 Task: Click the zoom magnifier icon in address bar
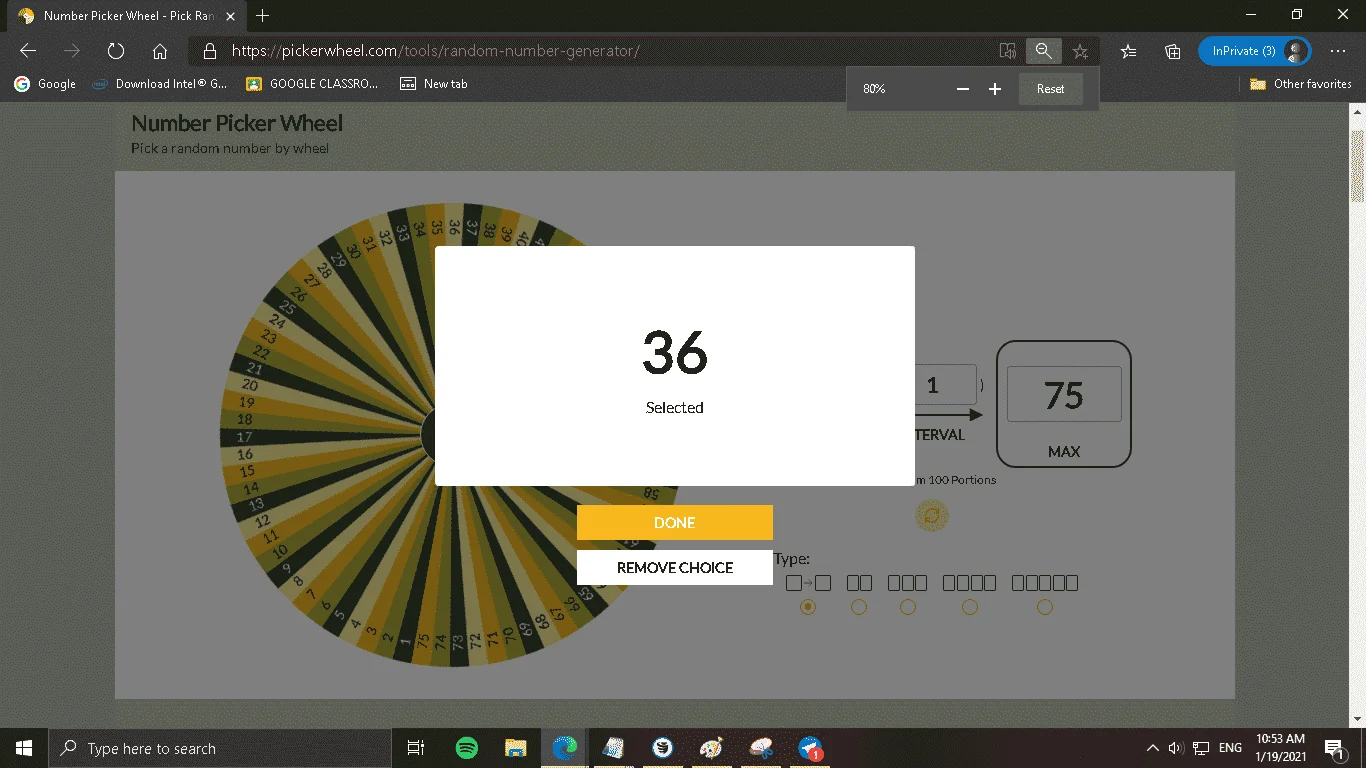coord(1043,51)
